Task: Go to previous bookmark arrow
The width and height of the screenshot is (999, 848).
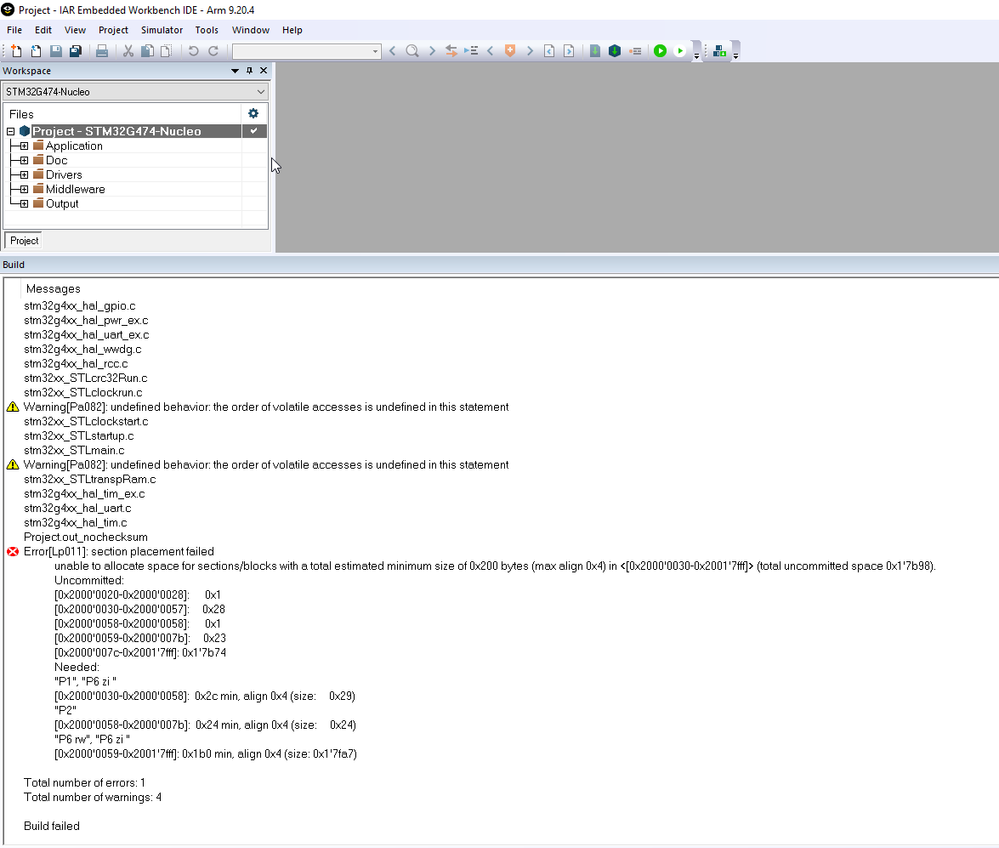Action: tap(490, 51)
